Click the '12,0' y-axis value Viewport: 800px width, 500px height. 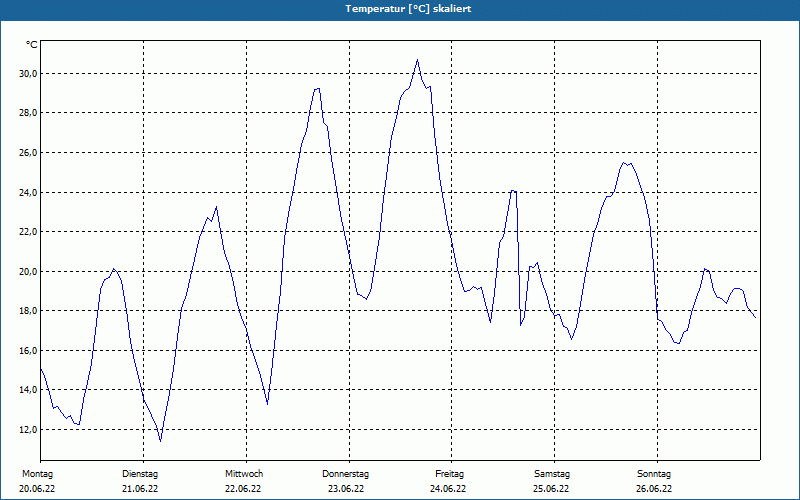pos(28,430)
